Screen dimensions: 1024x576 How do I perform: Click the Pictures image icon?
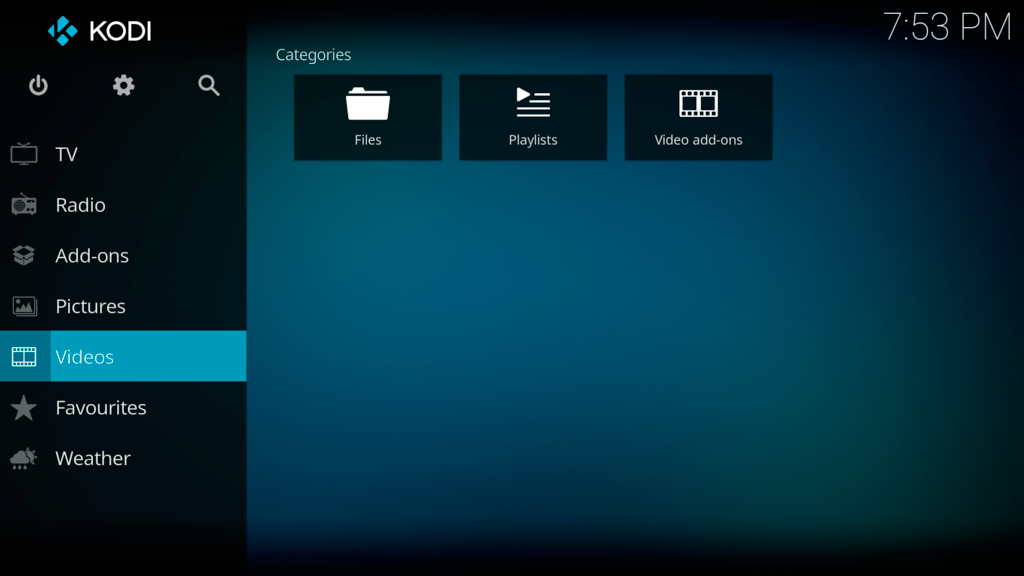[24, 306]
